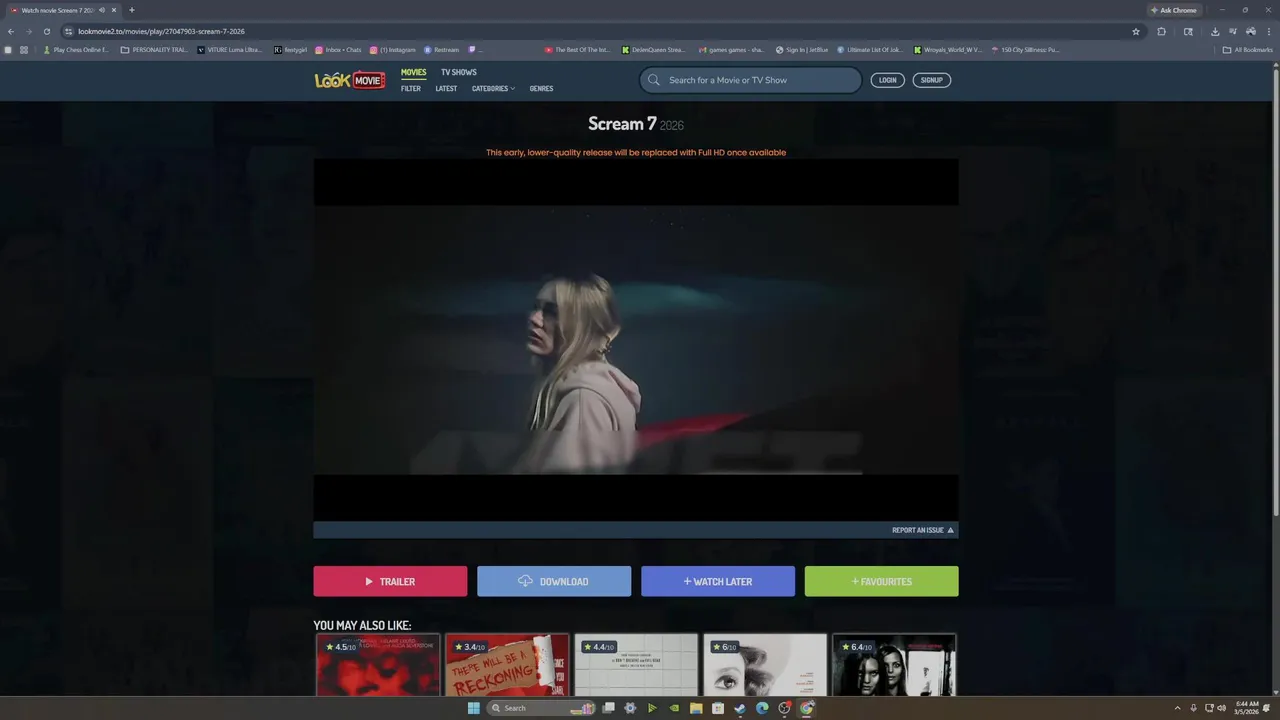
Task: Open Sign In | JetBlue bookmark
Action: (x=803, y=49)
